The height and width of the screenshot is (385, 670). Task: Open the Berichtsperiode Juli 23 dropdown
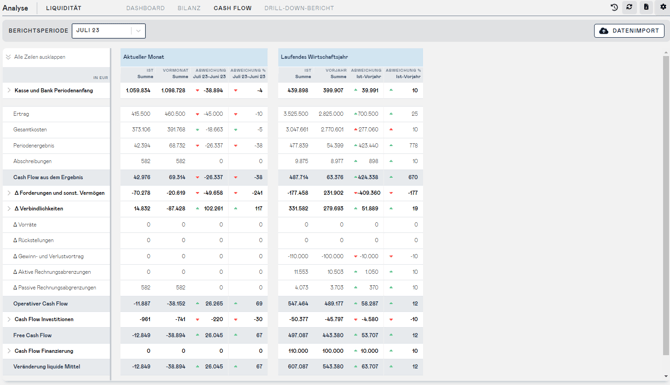click(109, 31)
